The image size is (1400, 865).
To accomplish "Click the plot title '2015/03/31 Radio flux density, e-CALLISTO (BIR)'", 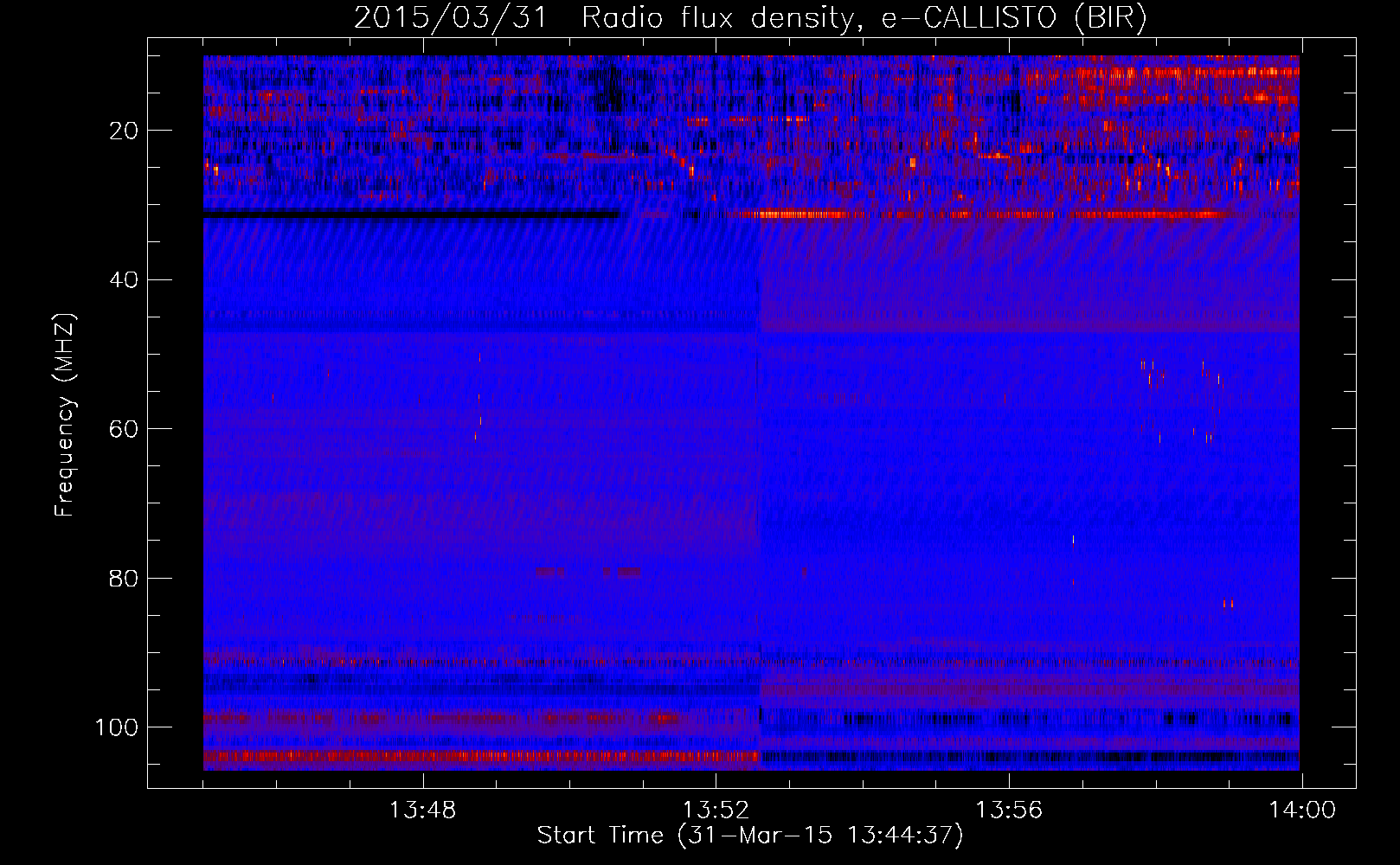I will (x=750, y=18).
